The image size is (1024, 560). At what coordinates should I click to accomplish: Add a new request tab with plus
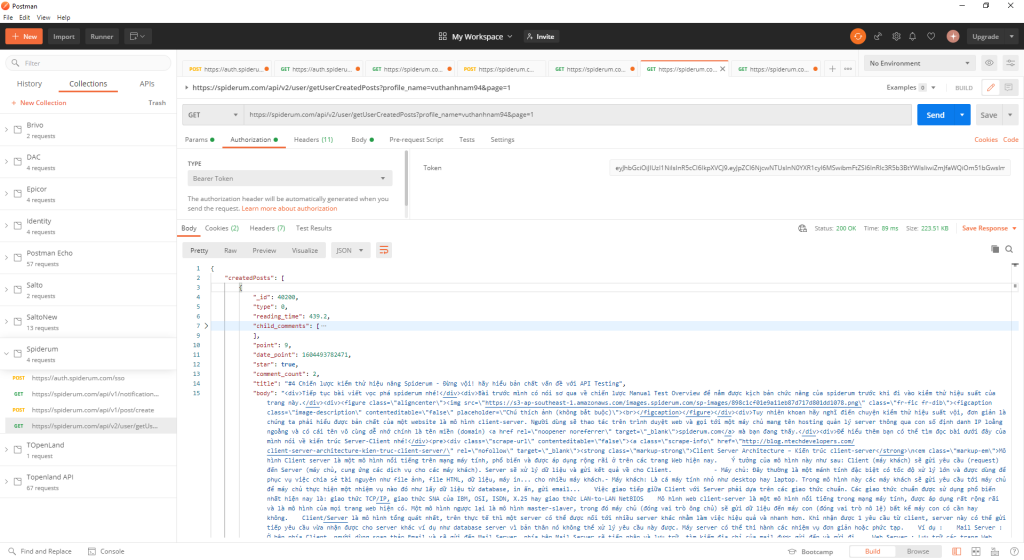(832, 69)
